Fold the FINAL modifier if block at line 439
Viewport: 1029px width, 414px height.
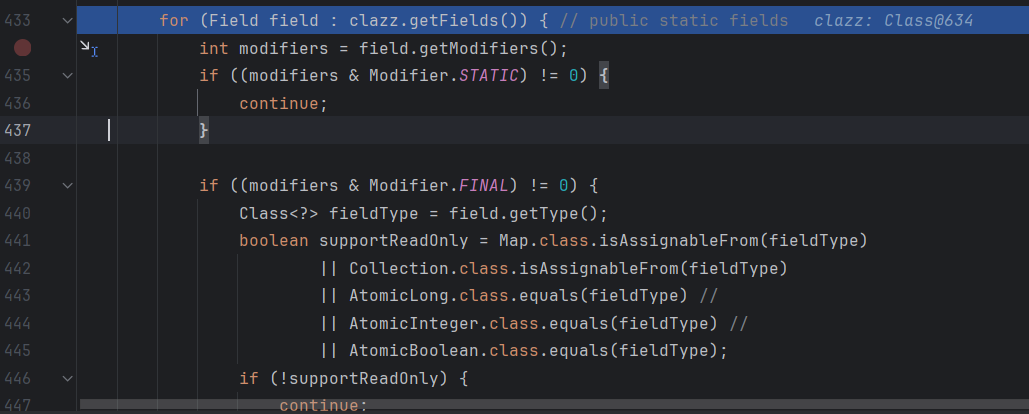[x=67, y=185]
